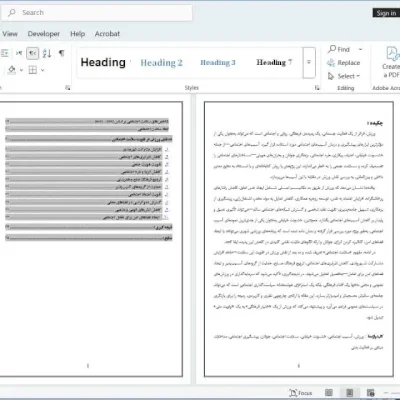Click the zoom out minus button

coord(386,393)
